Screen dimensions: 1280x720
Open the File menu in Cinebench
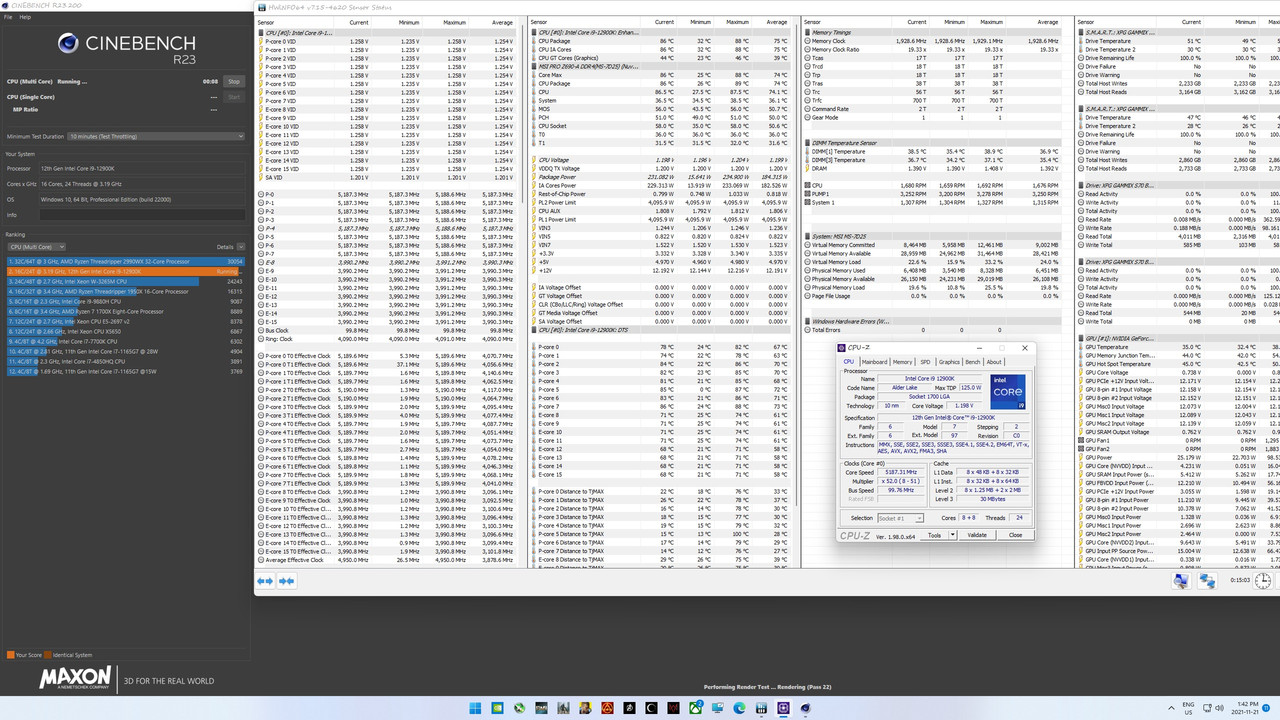[x=9, y=17]
